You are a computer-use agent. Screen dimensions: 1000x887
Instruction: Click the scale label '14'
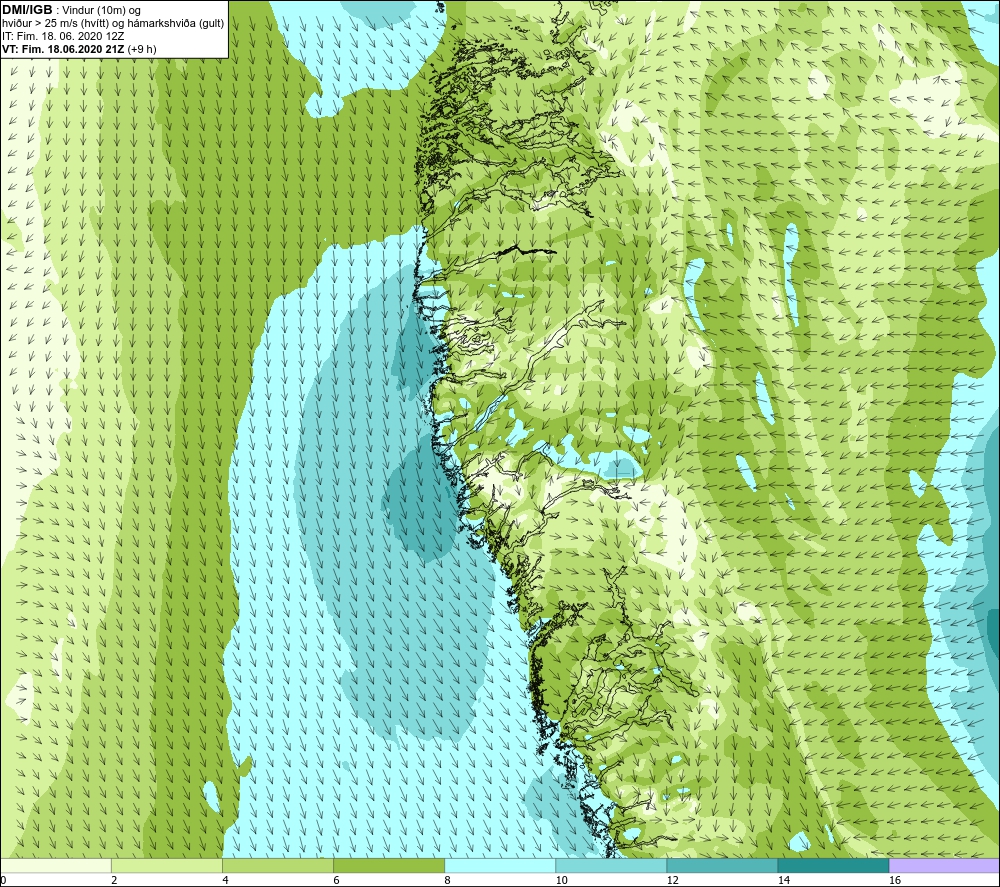pyautogui.click(x=783, y=881)
